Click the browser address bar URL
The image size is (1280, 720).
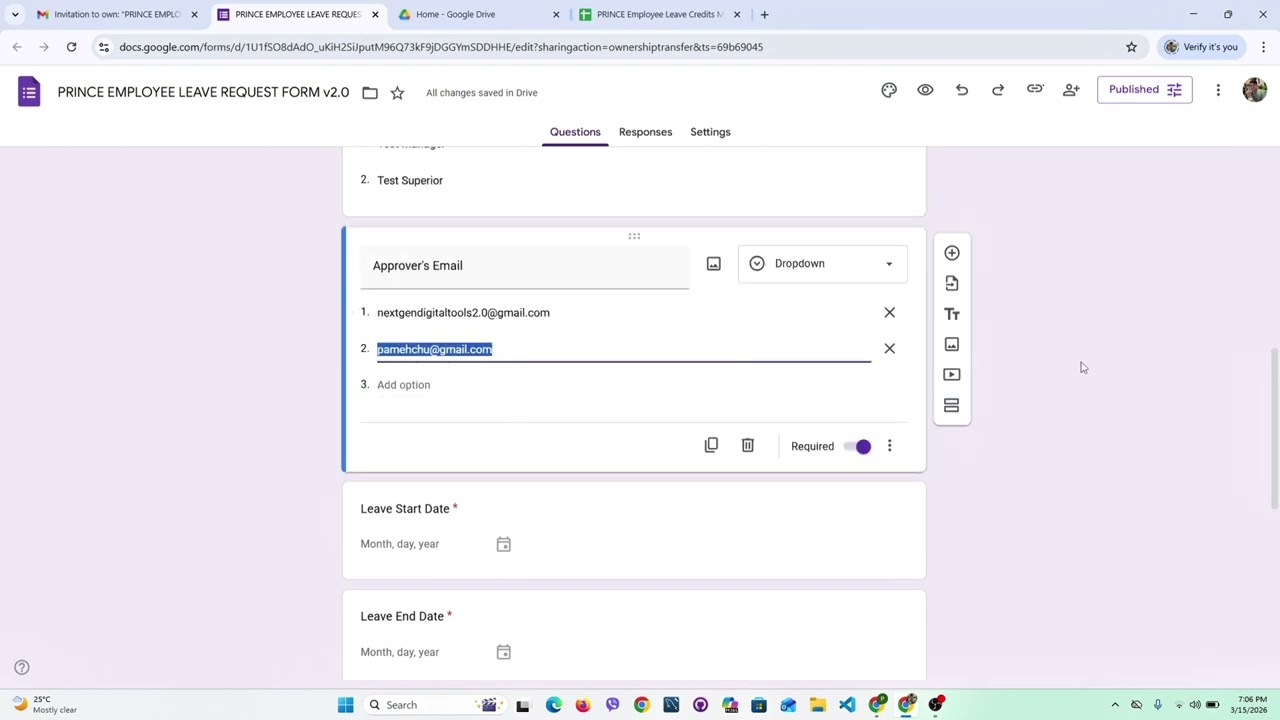(440, 47)
